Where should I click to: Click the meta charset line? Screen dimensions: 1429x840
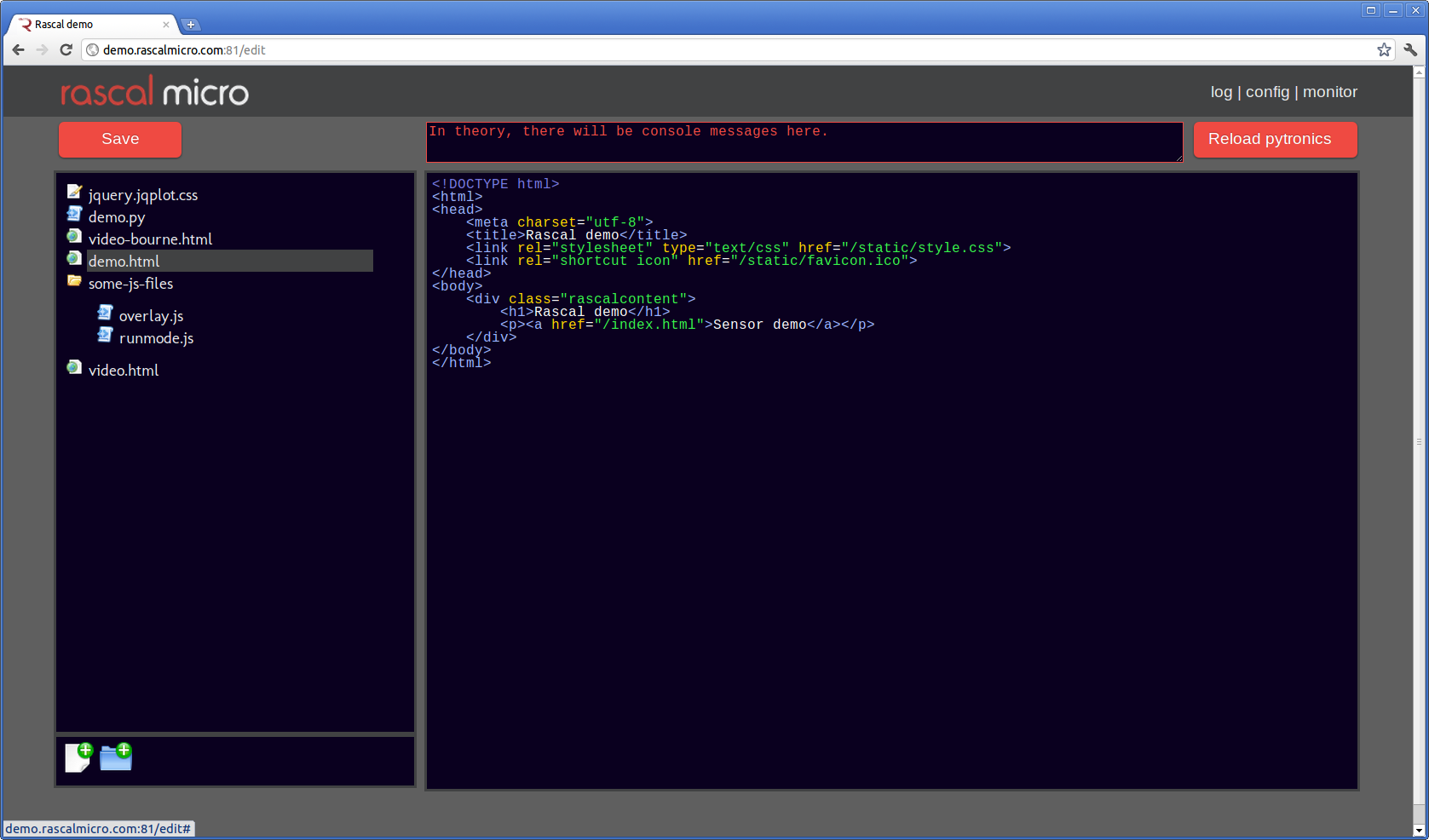(559, 222)
